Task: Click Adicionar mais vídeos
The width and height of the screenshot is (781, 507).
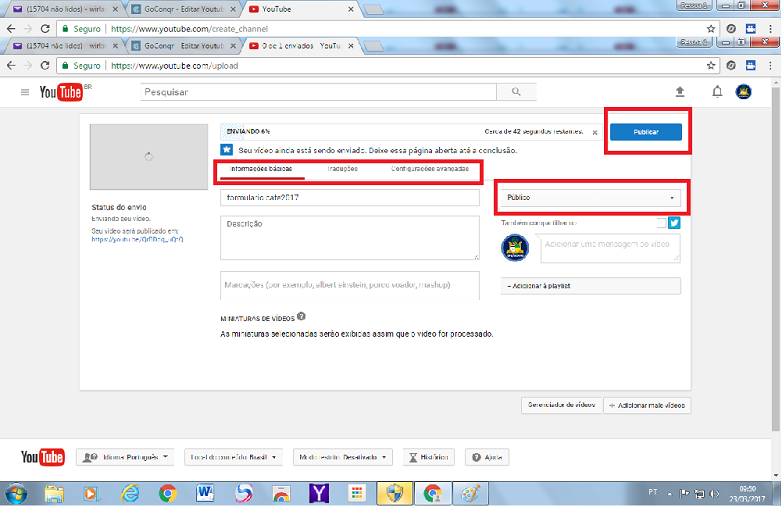Action: point(647,405)
